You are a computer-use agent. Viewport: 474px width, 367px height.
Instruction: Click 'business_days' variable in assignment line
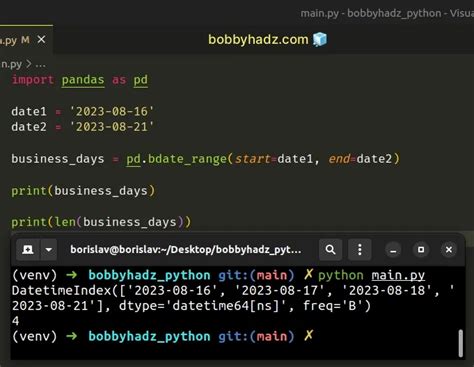pos(58,159)
